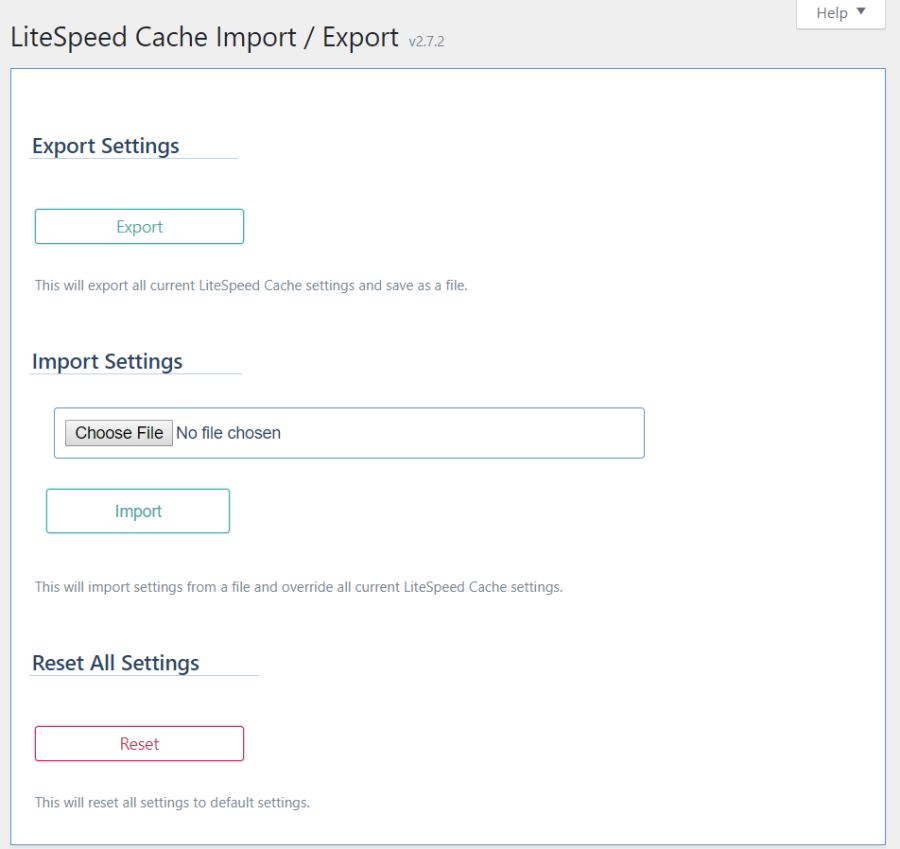Open the Help dropdown tab
The image size is (900, 849).
tap(840, 13)
